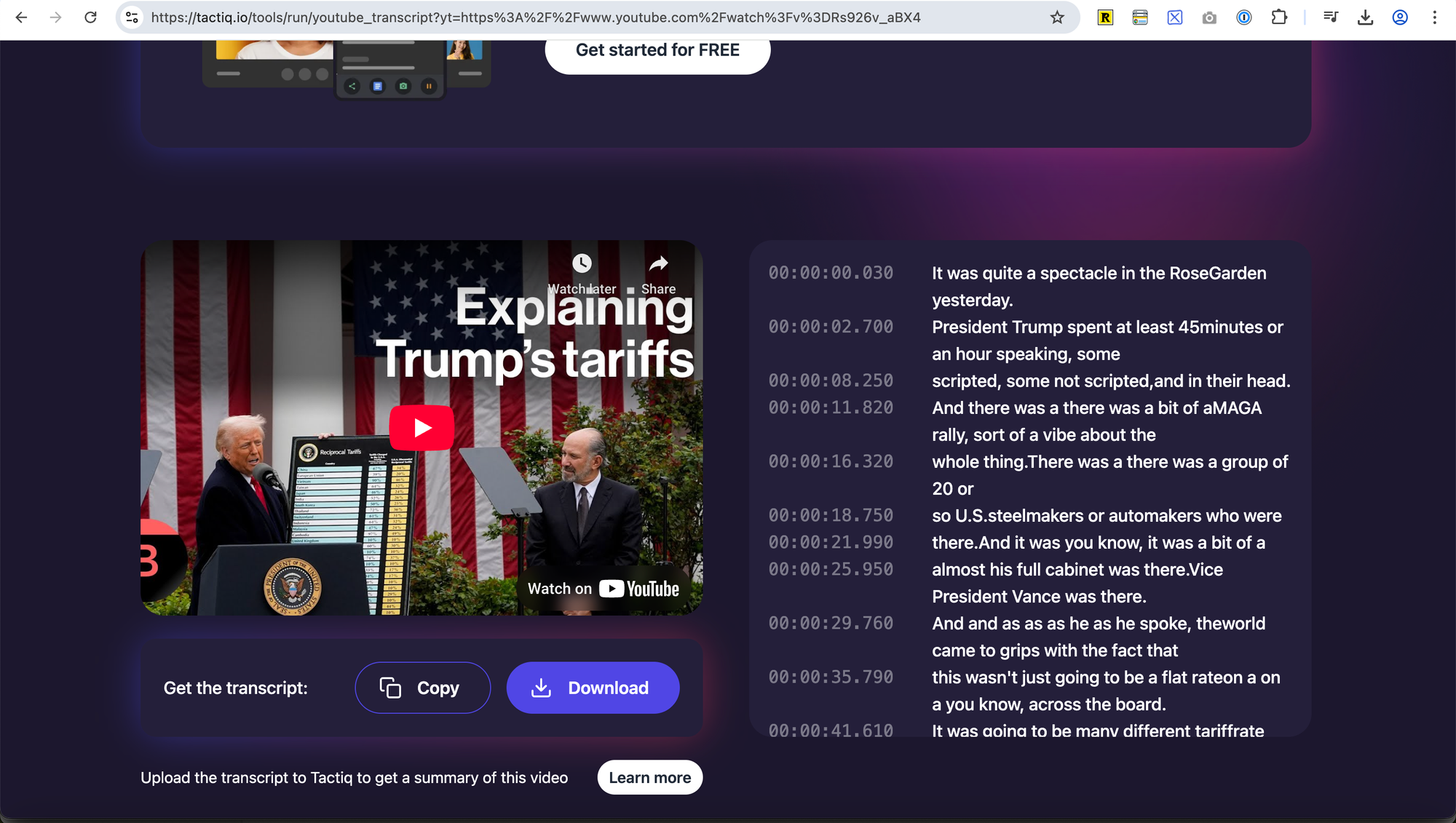
Task: Click the camera screenshot extension icon
Action: tap(1209, 17)
